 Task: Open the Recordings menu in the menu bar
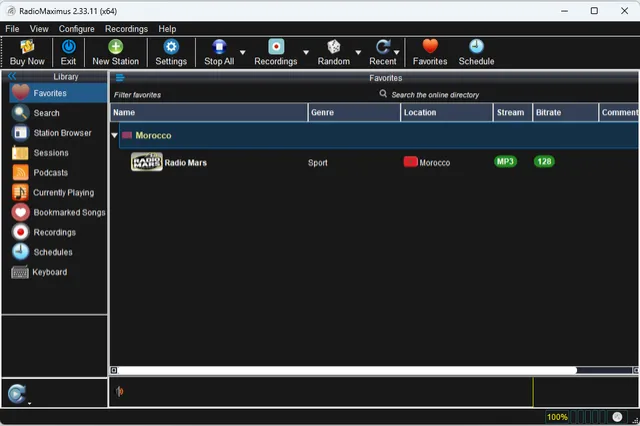[127, 29]
